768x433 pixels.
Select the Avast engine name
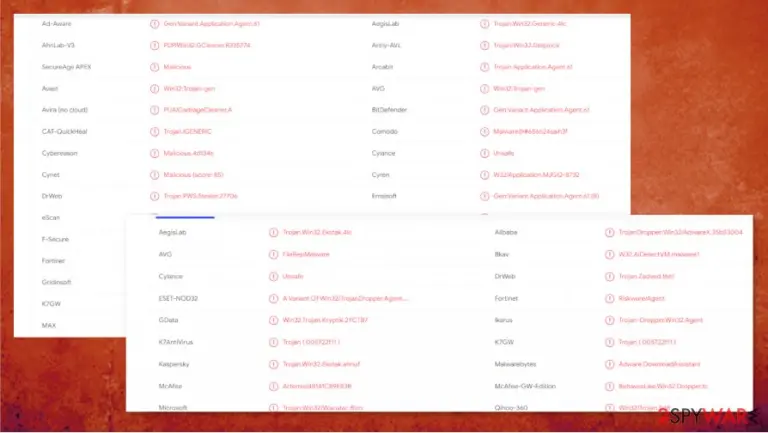coord(50,89)
